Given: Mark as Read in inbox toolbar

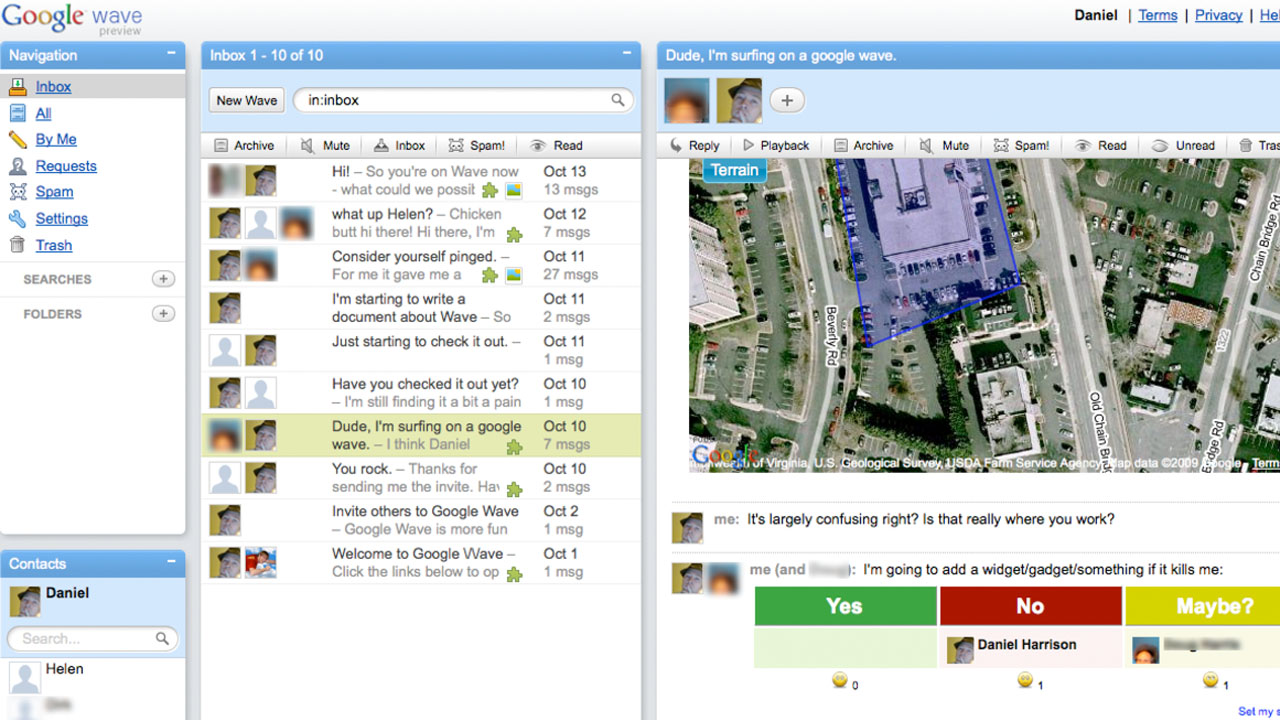Looking at the screenshot, I should 556,145.
